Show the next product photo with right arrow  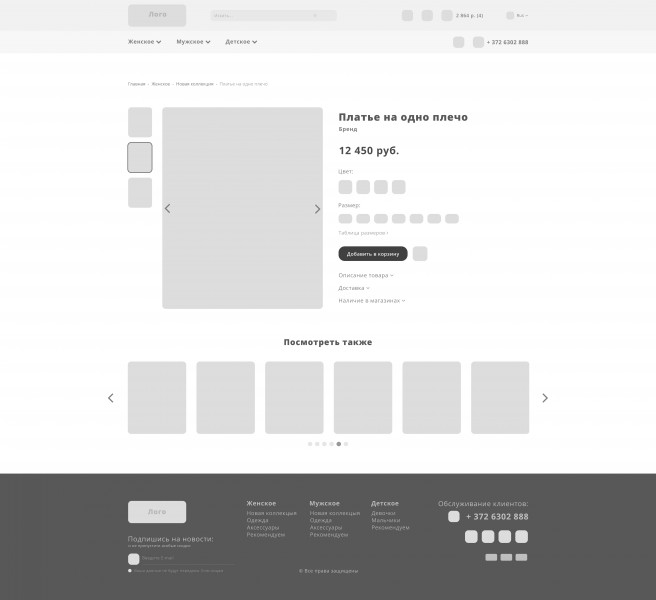pos(317,209)
